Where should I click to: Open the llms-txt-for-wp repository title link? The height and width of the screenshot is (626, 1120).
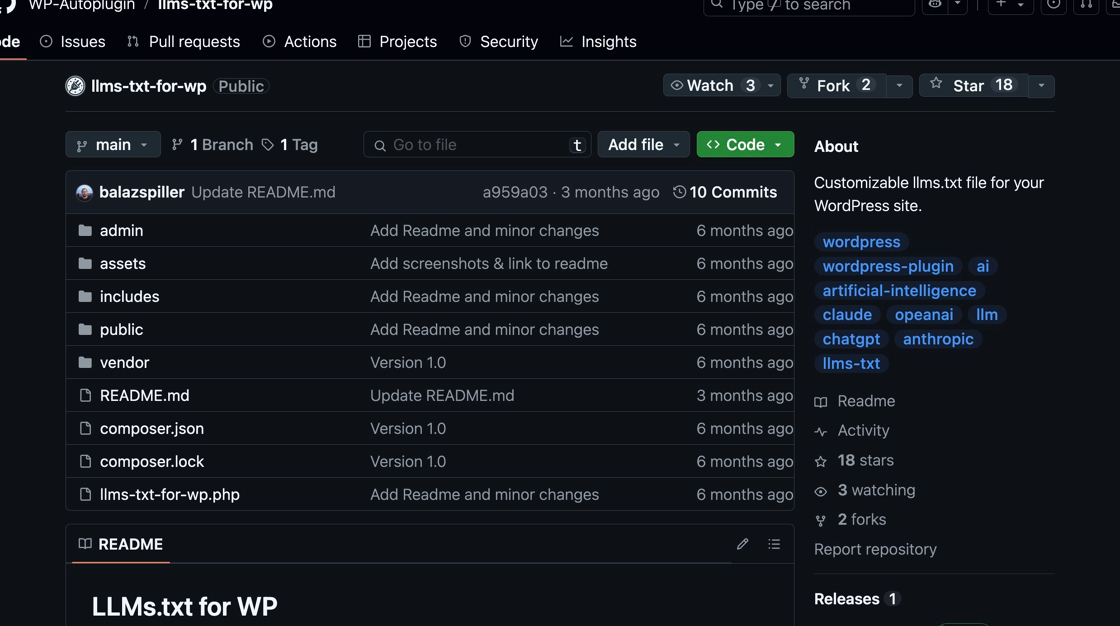pos(149,86)
